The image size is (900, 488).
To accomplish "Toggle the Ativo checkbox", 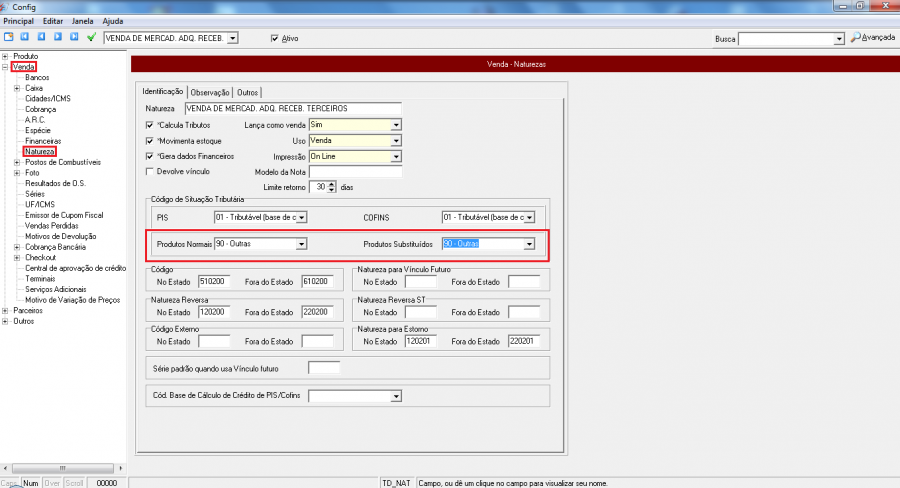I will [x=275, y=39].
